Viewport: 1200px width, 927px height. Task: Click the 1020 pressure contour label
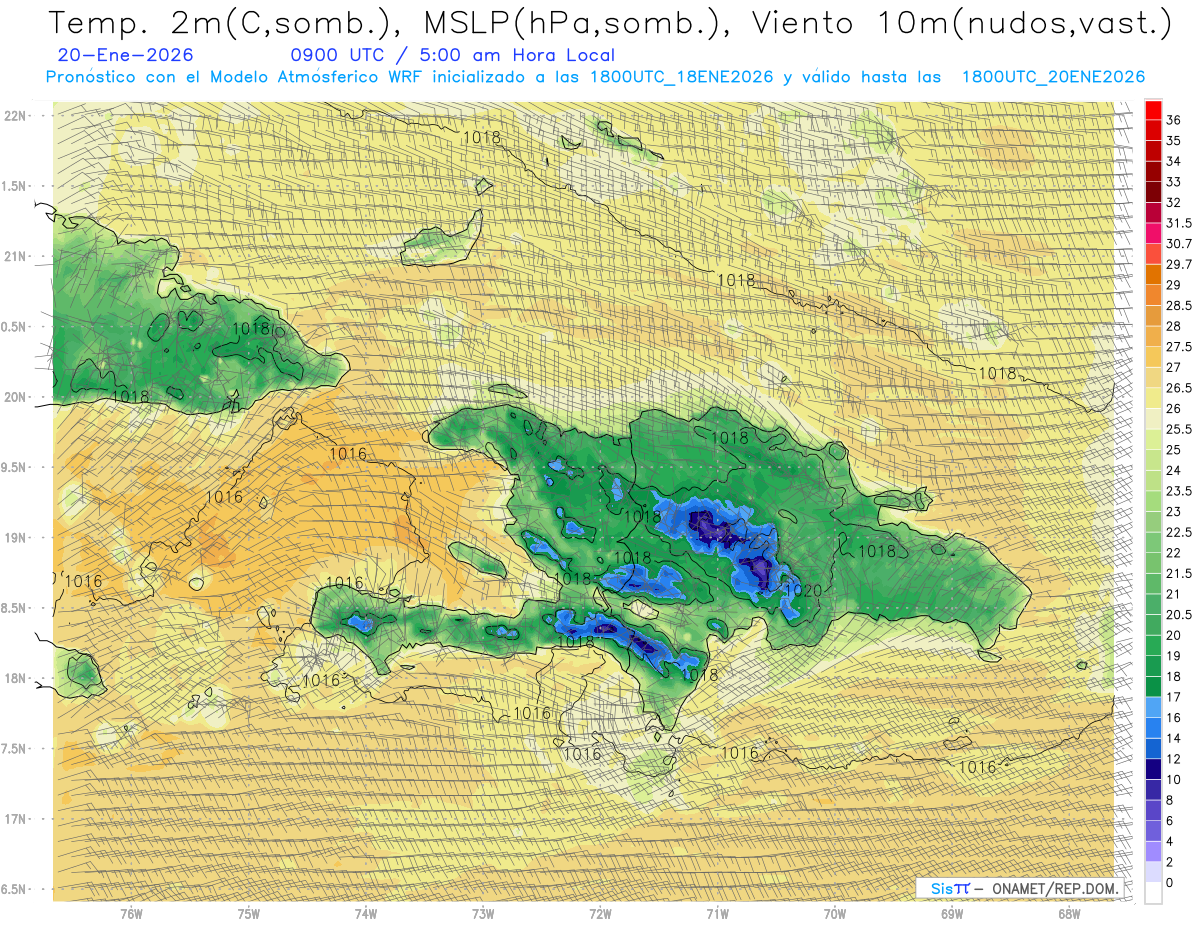click(804, 591)
